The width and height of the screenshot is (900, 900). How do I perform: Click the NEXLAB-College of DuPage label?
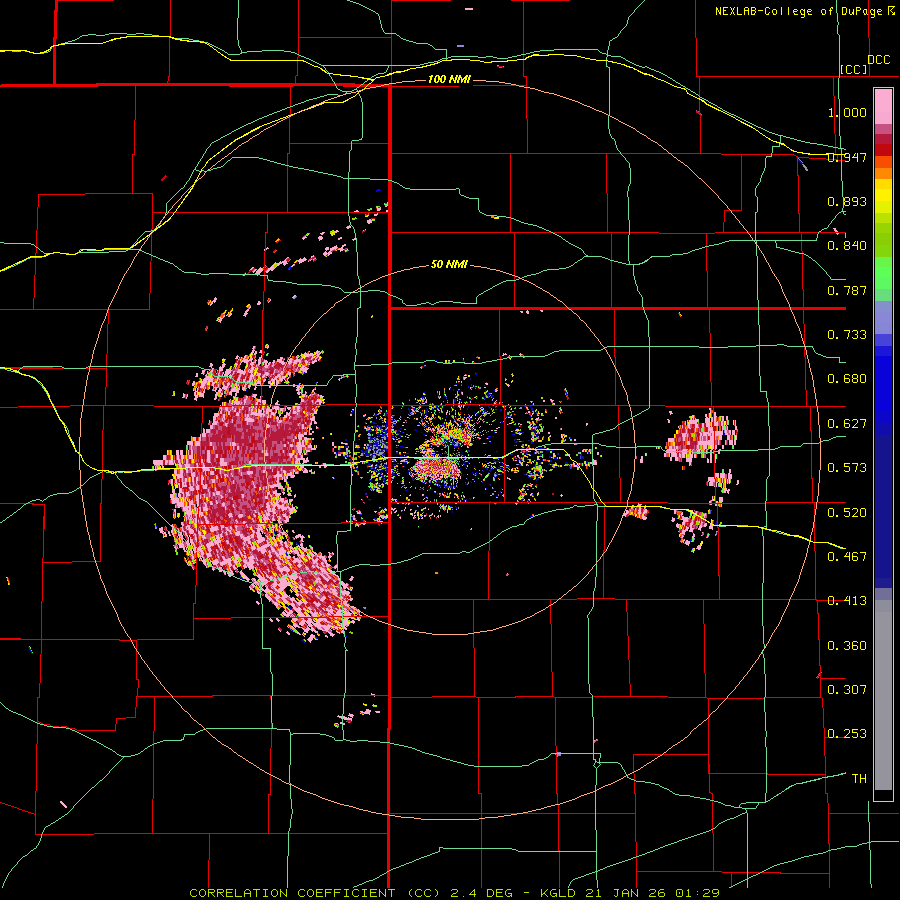tap(798, 11)
